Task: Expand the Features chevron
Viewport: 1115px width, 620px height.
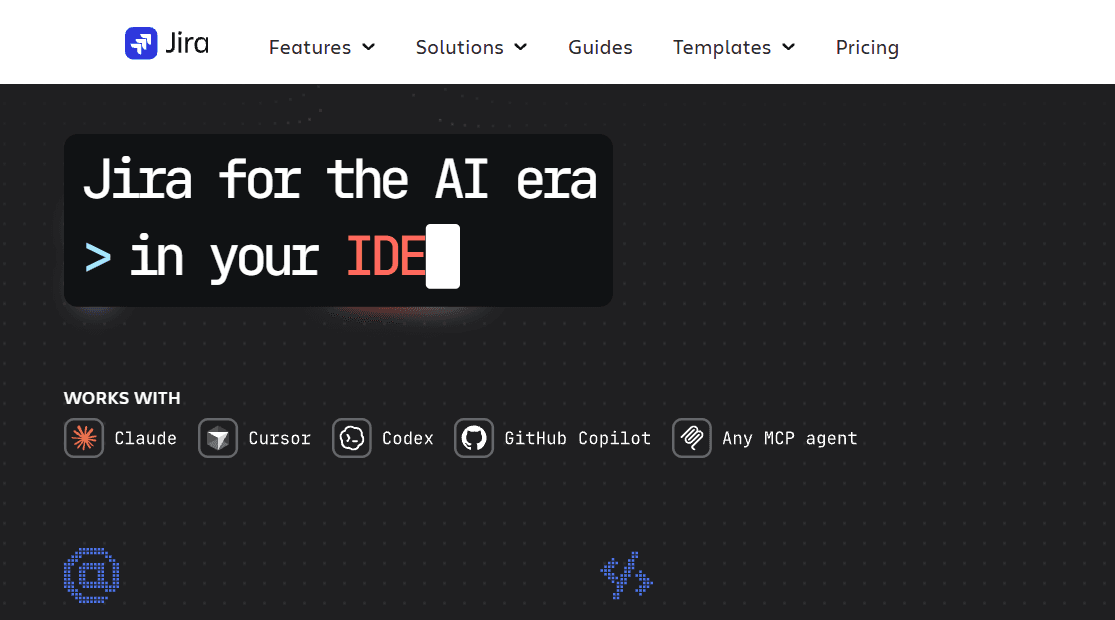Action: (x=368, y=47)
